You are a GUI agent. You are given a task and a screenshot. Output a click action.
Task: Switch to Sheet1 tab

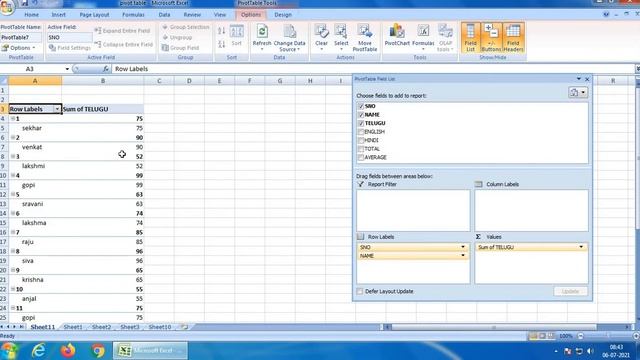click(73, 327)
